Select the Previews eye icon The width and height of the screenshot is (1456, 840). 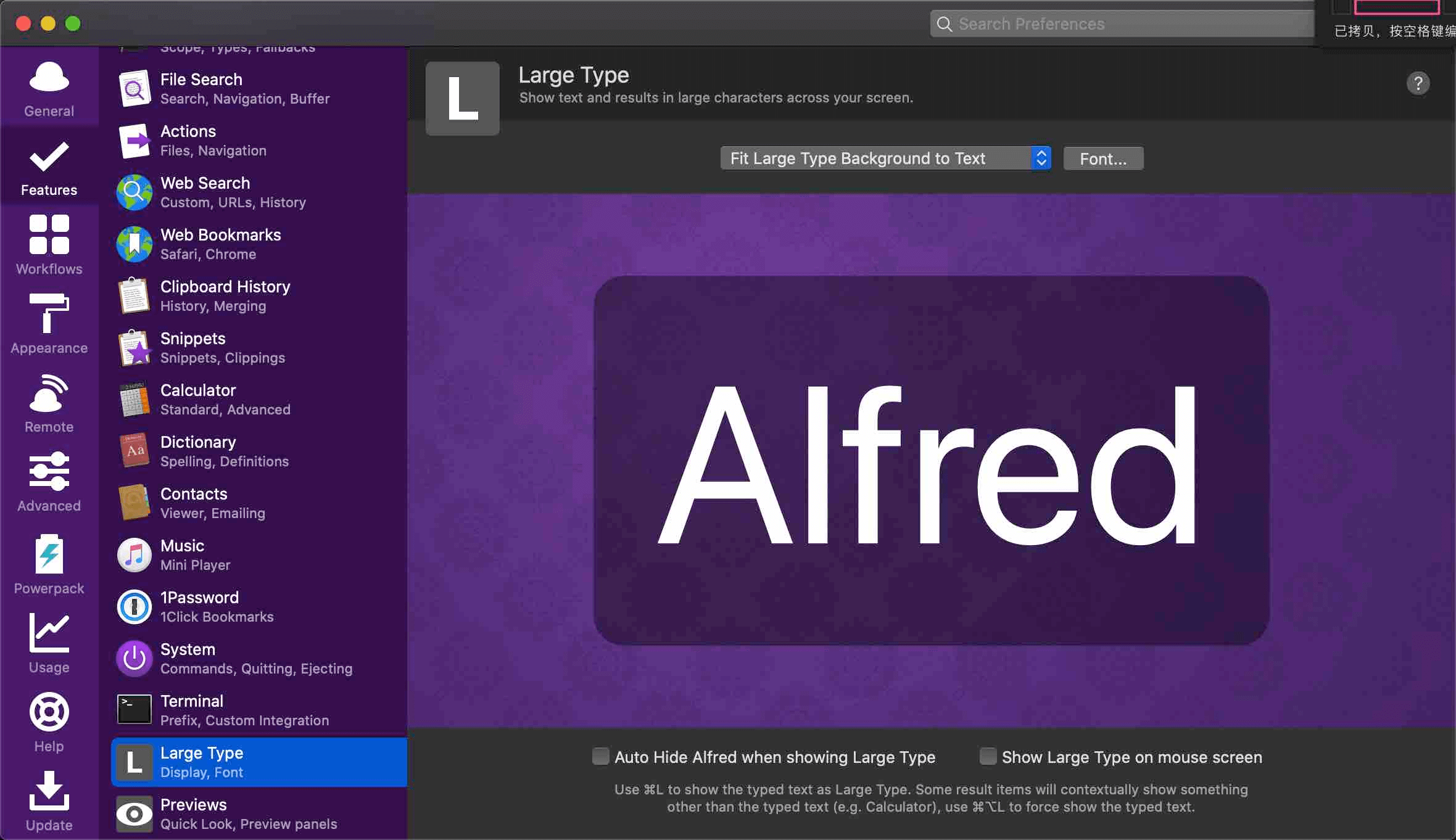pyautogui.click(x=134, y=814)
